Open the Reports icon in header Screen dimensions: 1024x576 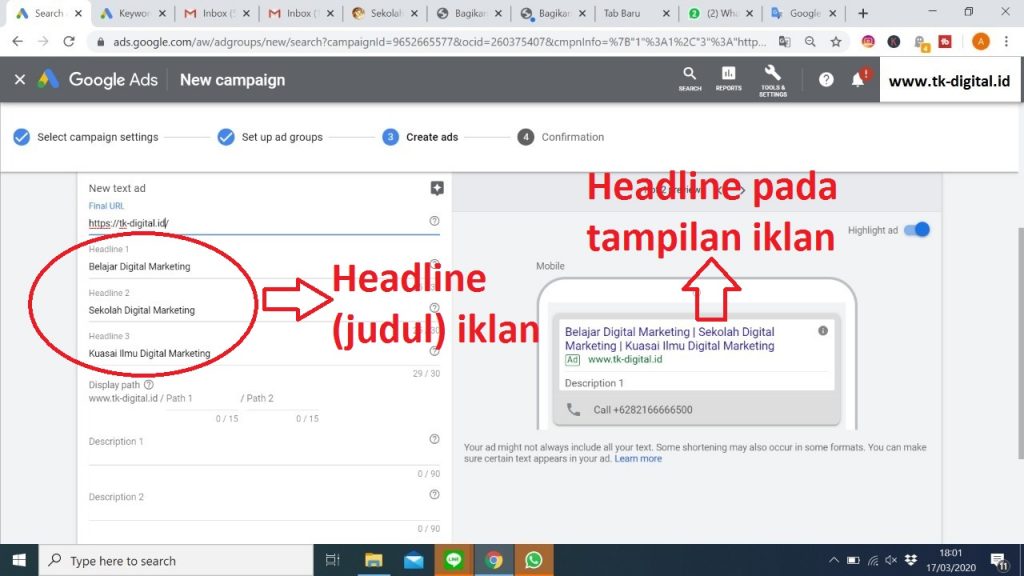point(729,78)
